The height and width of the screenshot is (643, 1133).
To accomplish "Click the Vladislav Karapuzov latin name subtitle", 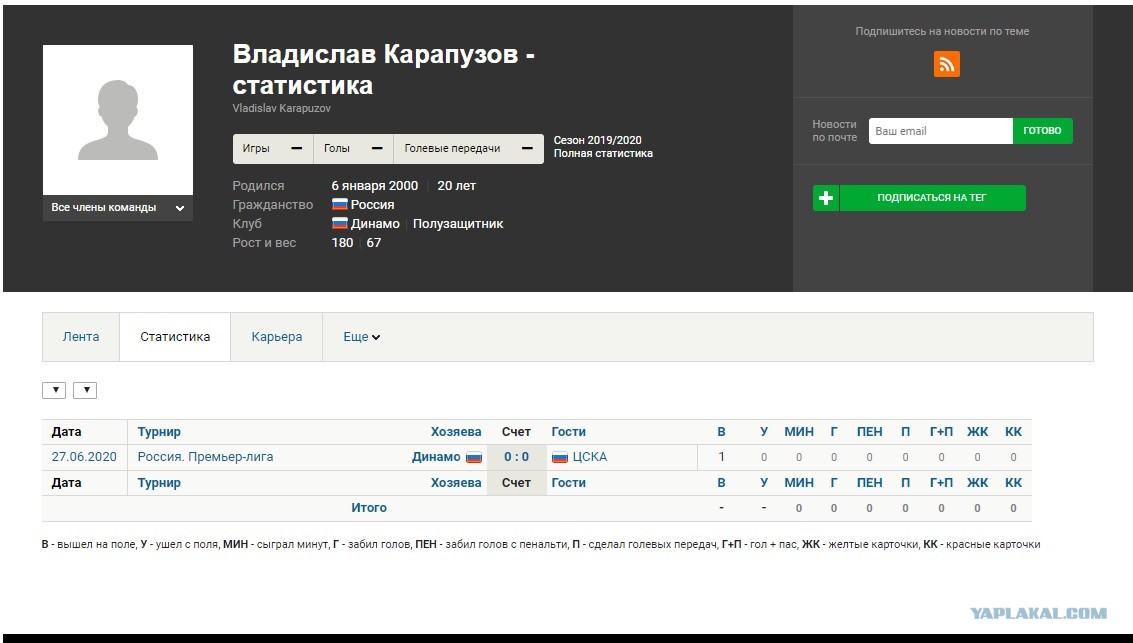I will [x=282, y=108].
